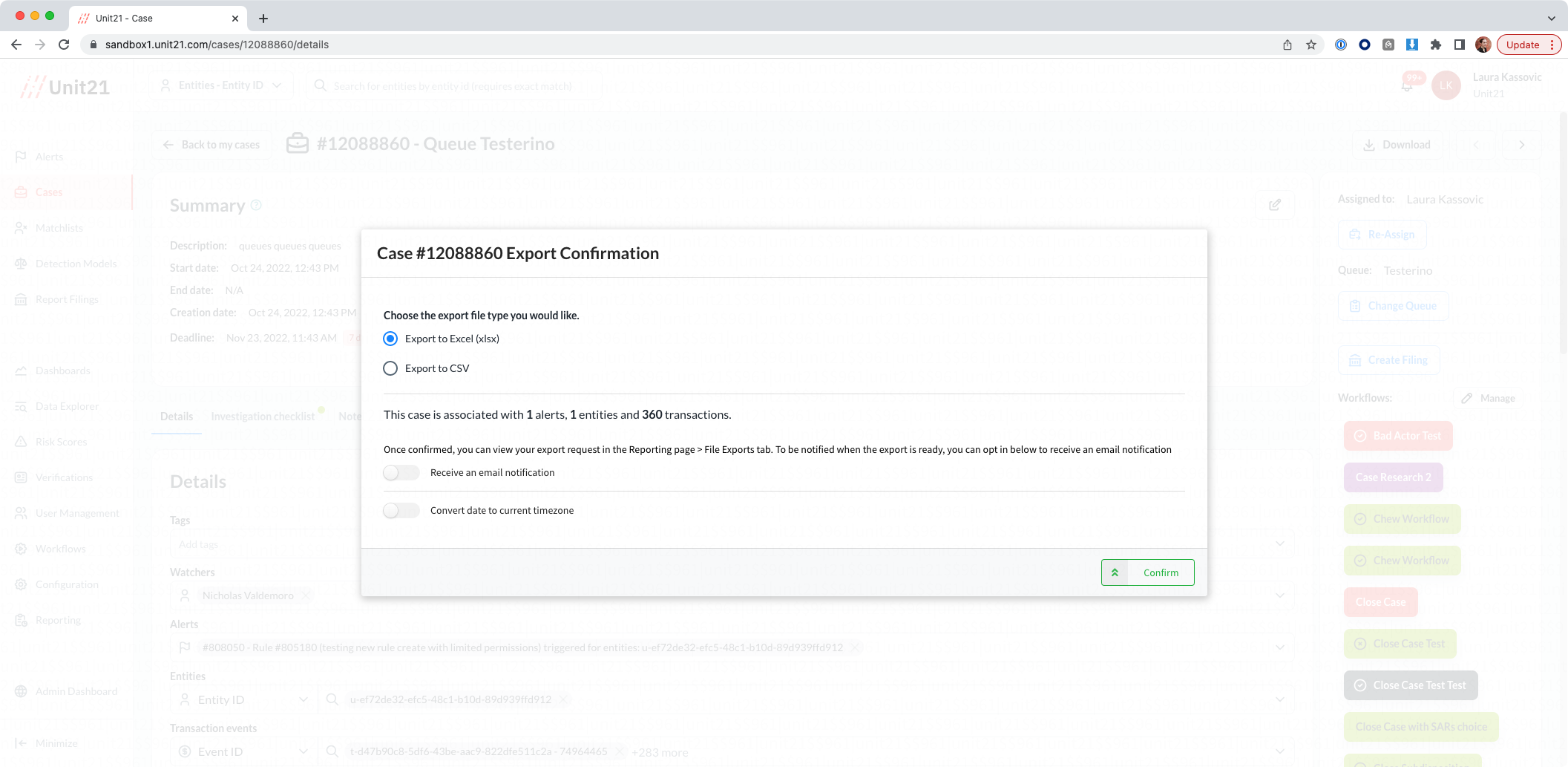Click LK user avatar
Screen dimensions: 1568x767
coord(1446,85)
